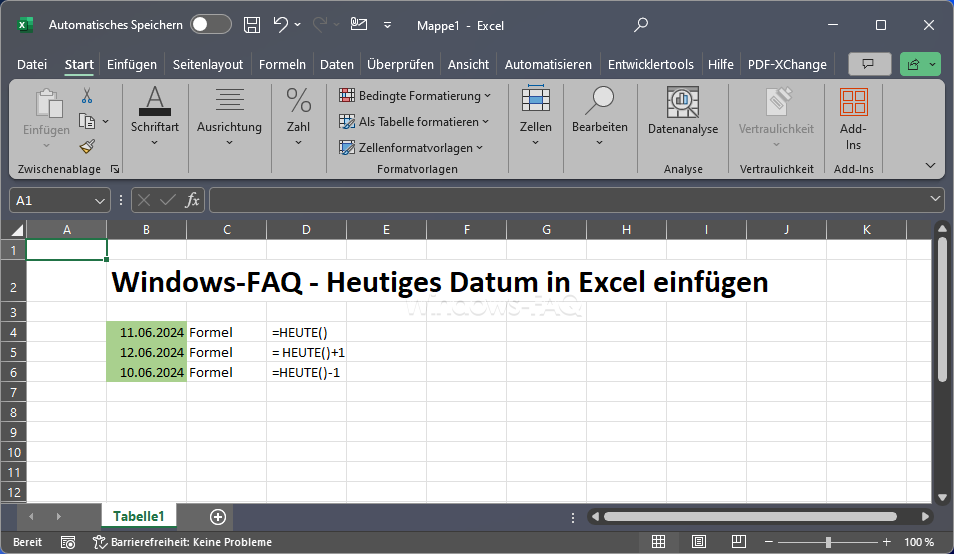Open the Add-Ins button
The width and height of the screenshot is (954, 554).
pos(853,119)
